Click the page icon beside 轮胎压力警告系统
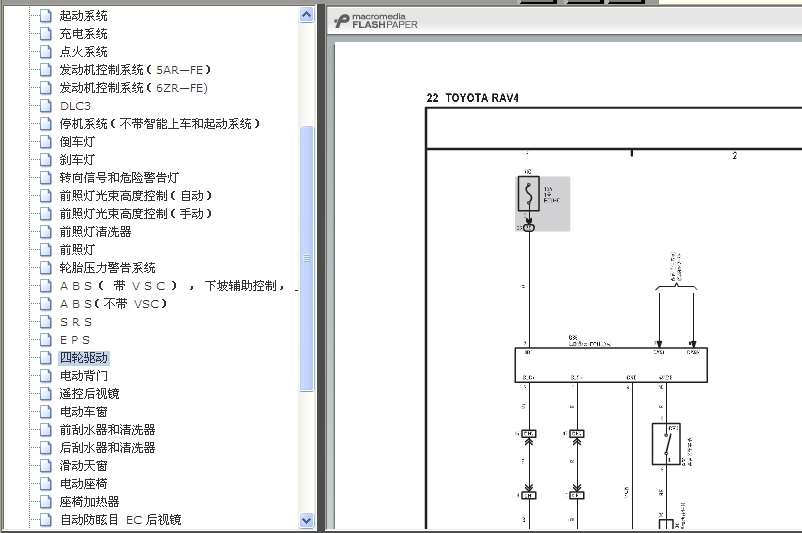This screenshot has height=533, width=802. 46,268
